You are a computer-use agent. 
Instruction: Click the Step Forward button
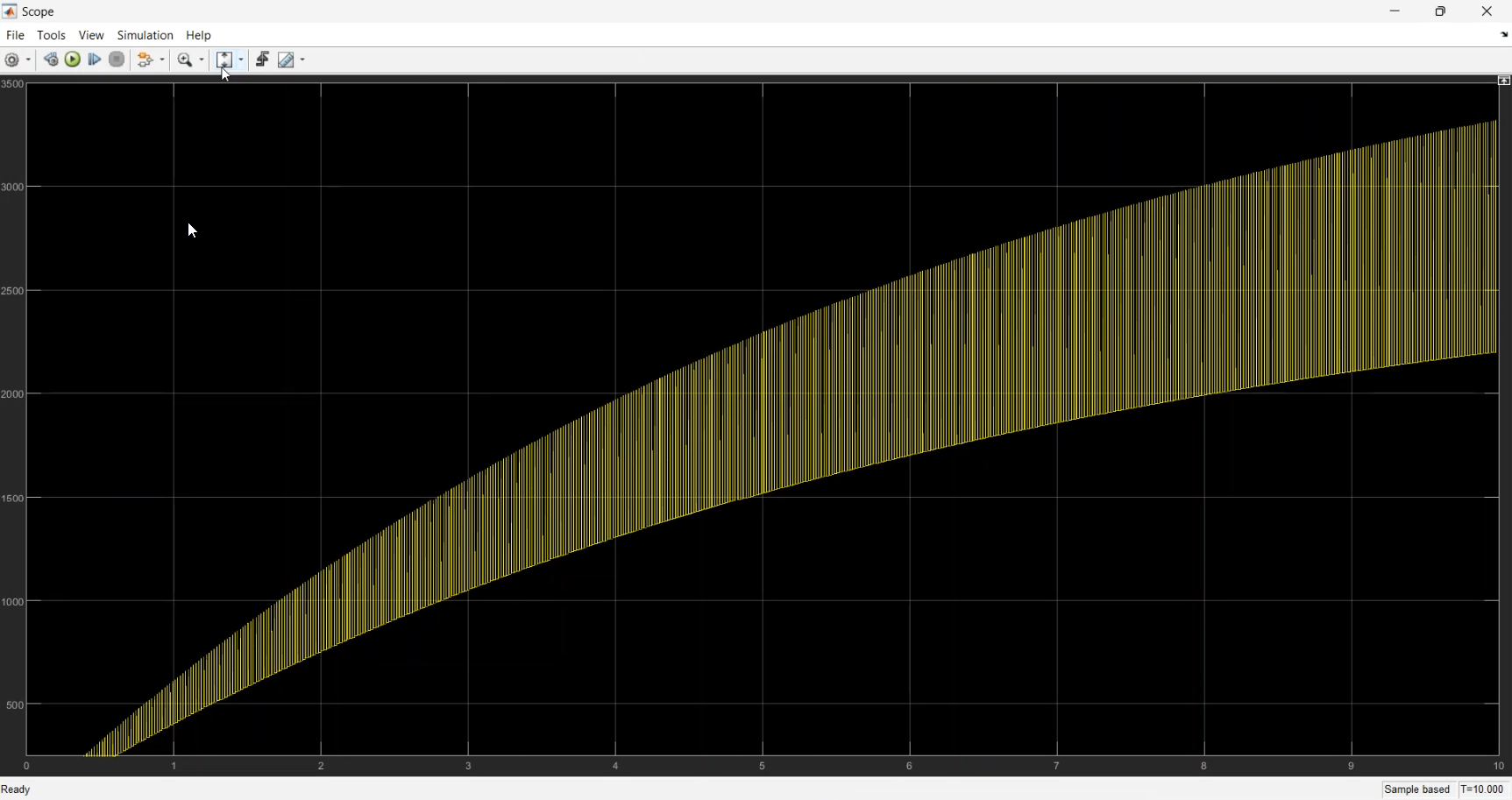95,60
